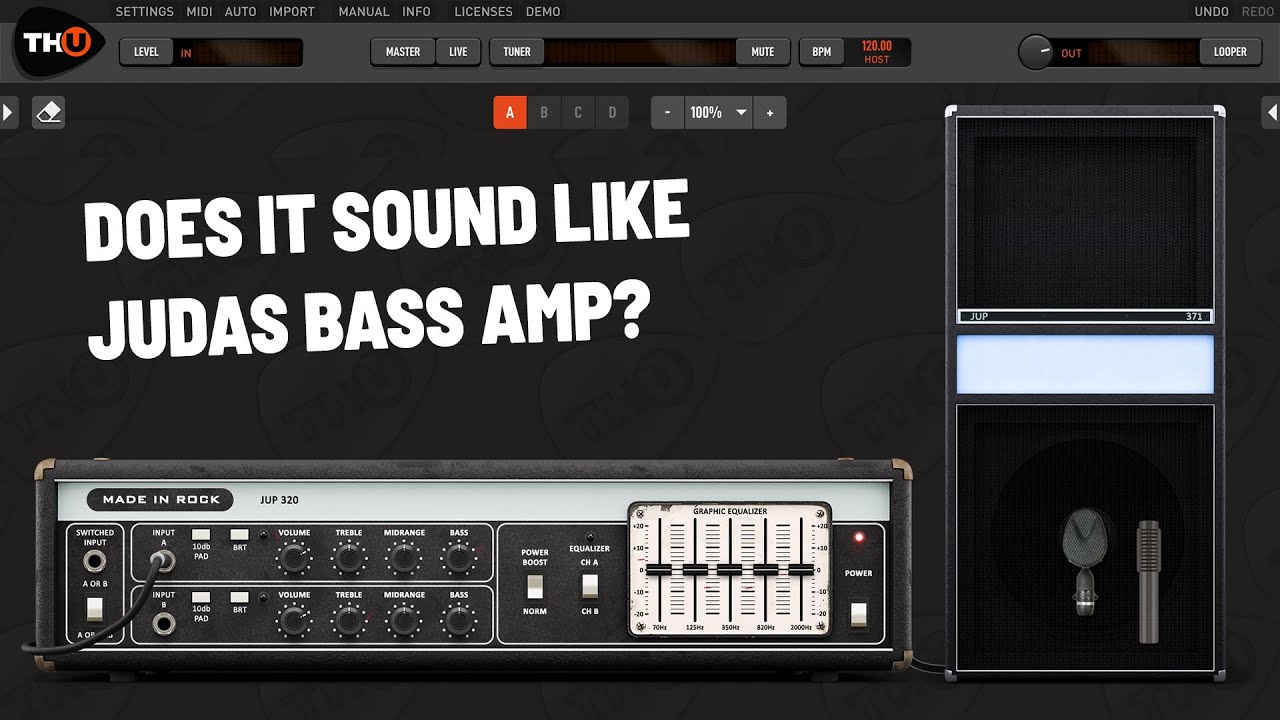1280x720 pixels.
Task: Click the INPUT A jack
Action: [164, 560]
